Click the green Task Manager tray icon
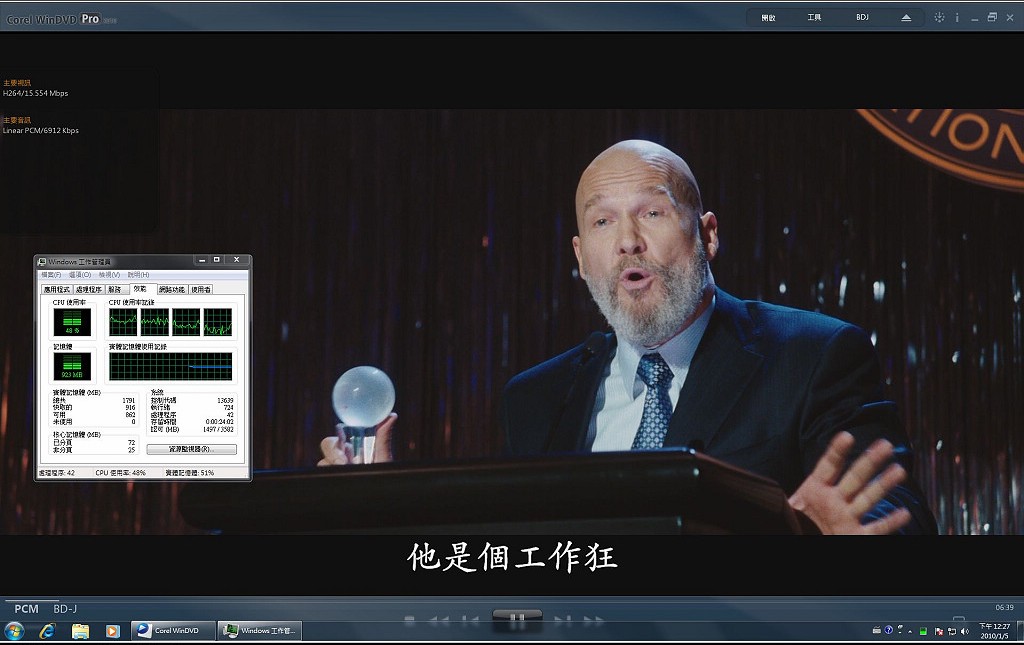The width and height of the screenshot is (1024, 645). click(x=923, y=631)
